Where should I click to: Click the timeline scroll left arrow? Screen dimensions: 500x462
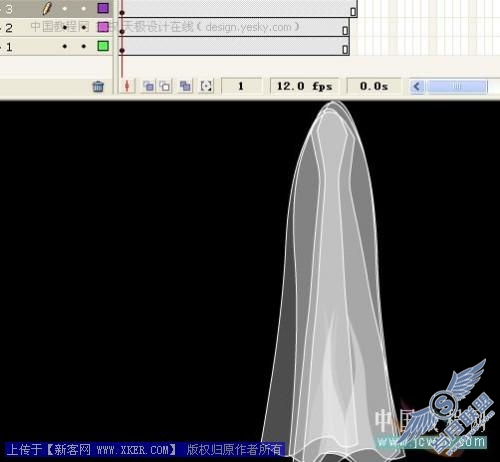(x=417, y=87)
